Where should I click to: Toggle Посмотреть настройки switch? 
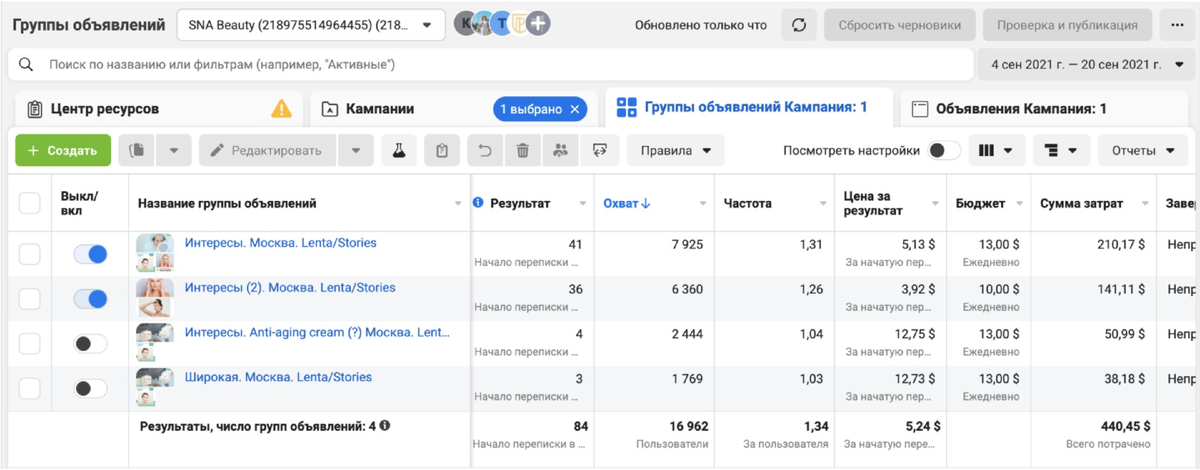(x=943, y=151)
